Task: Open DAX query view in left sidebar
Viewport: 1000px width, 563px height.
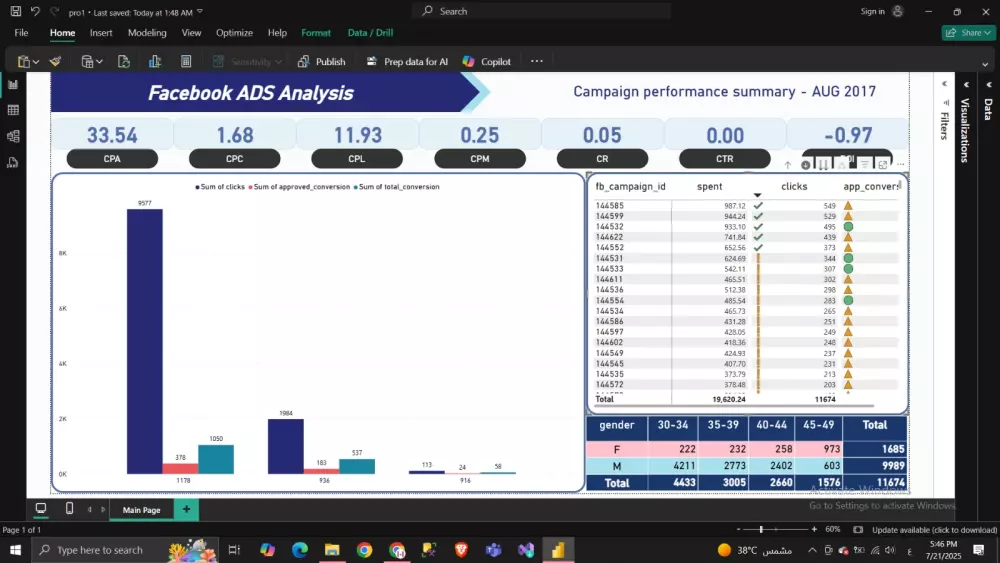Action: point(13,163)
